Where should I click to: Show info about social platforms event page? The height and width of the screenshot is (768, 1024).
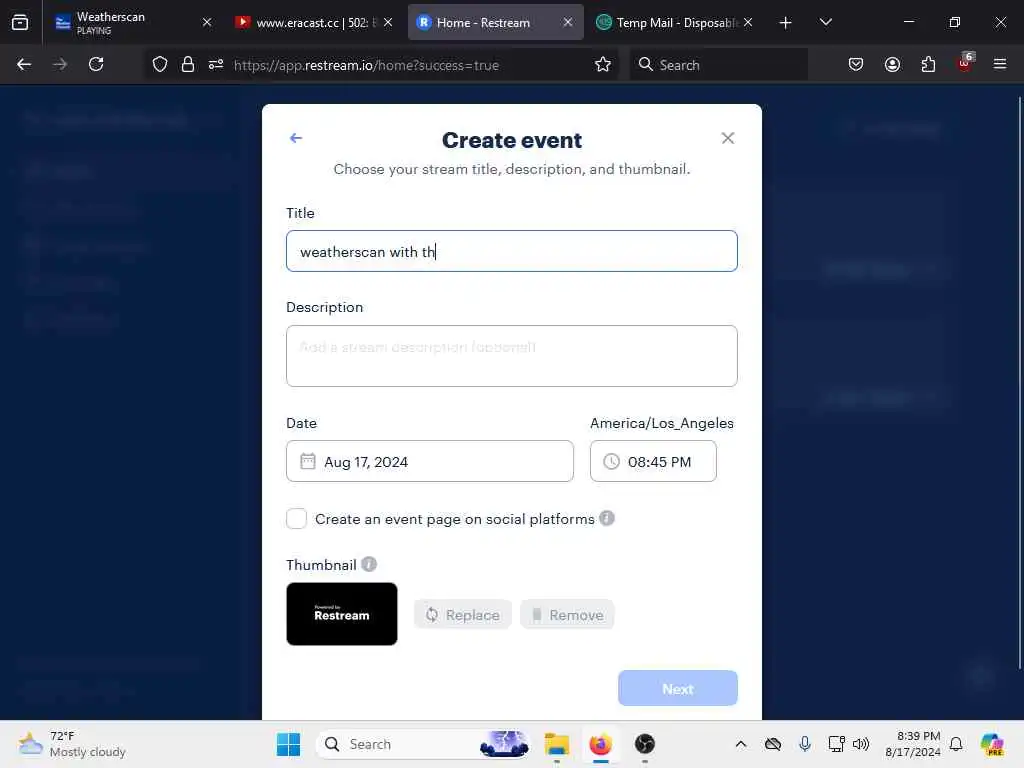coord(607,518)
